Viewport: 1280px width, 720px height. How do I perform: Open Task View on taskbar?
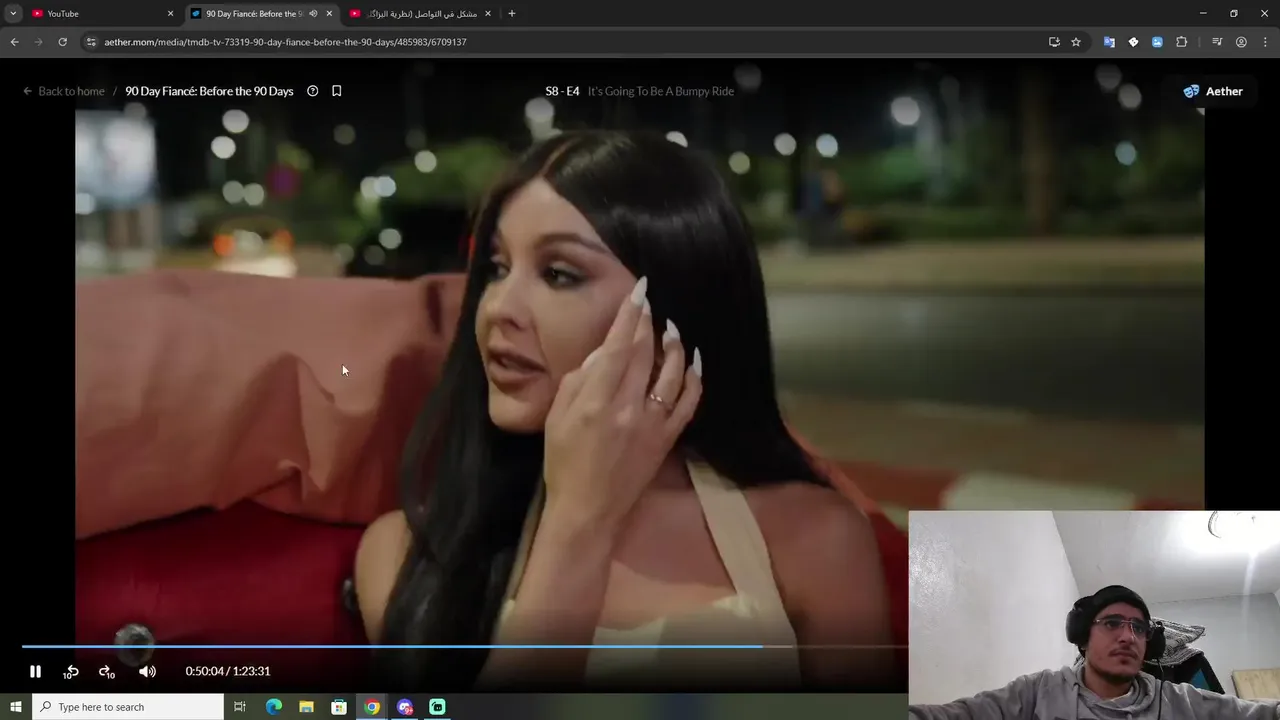240,707
